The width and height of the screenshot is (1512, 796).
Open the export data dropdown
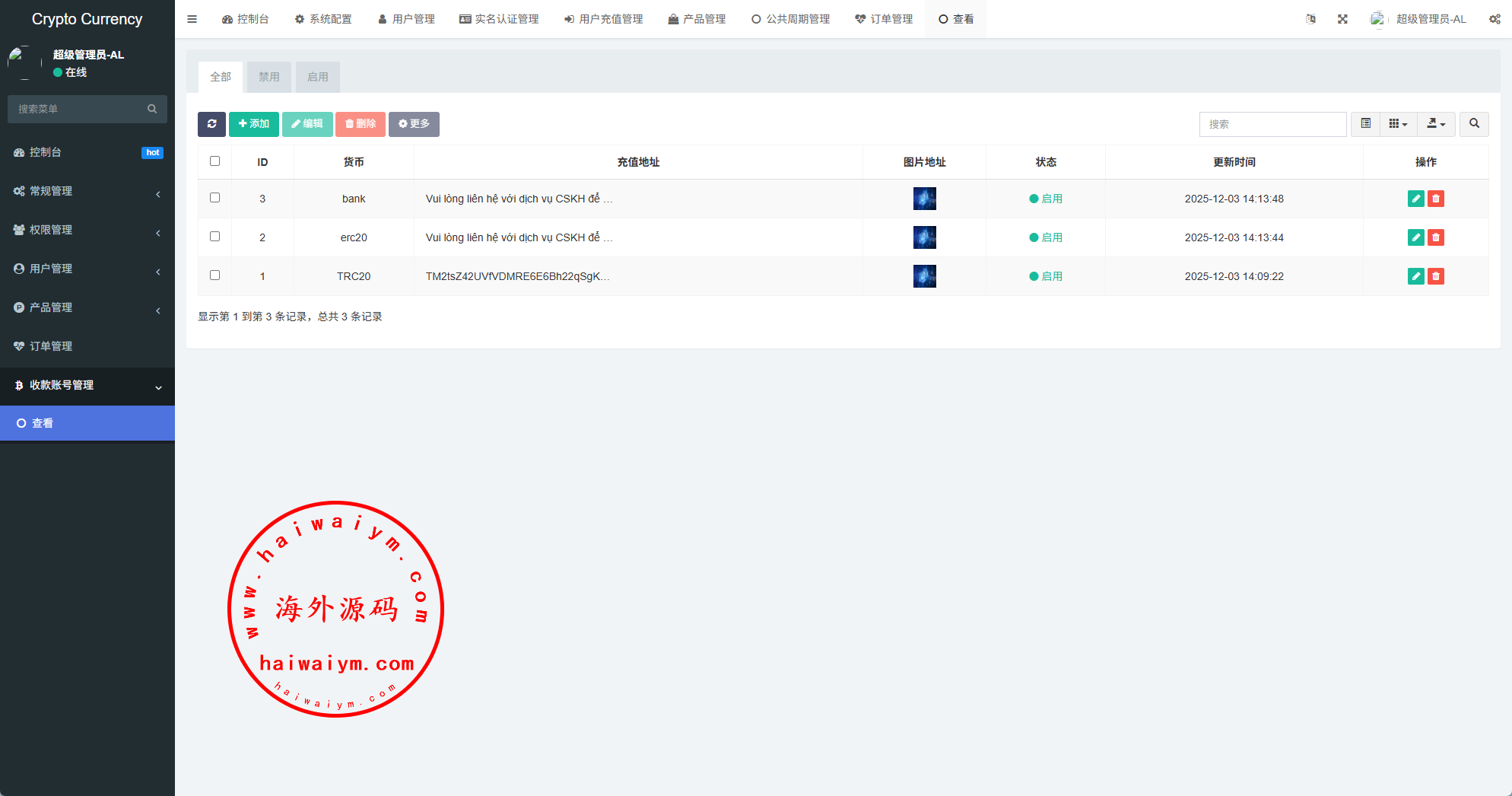coord(1436,124)
